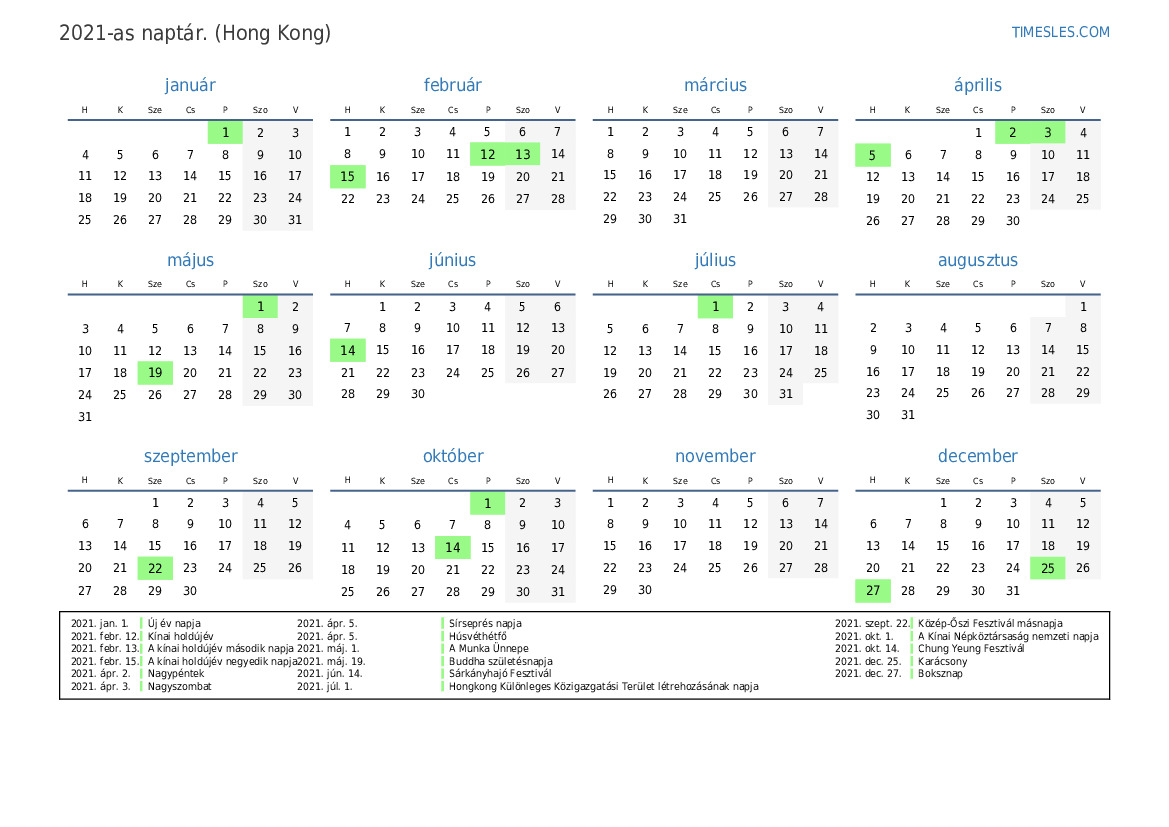Click legend entry 'Új év napja'
This screenshot has width=1169, height=827.
pos(174,623)
